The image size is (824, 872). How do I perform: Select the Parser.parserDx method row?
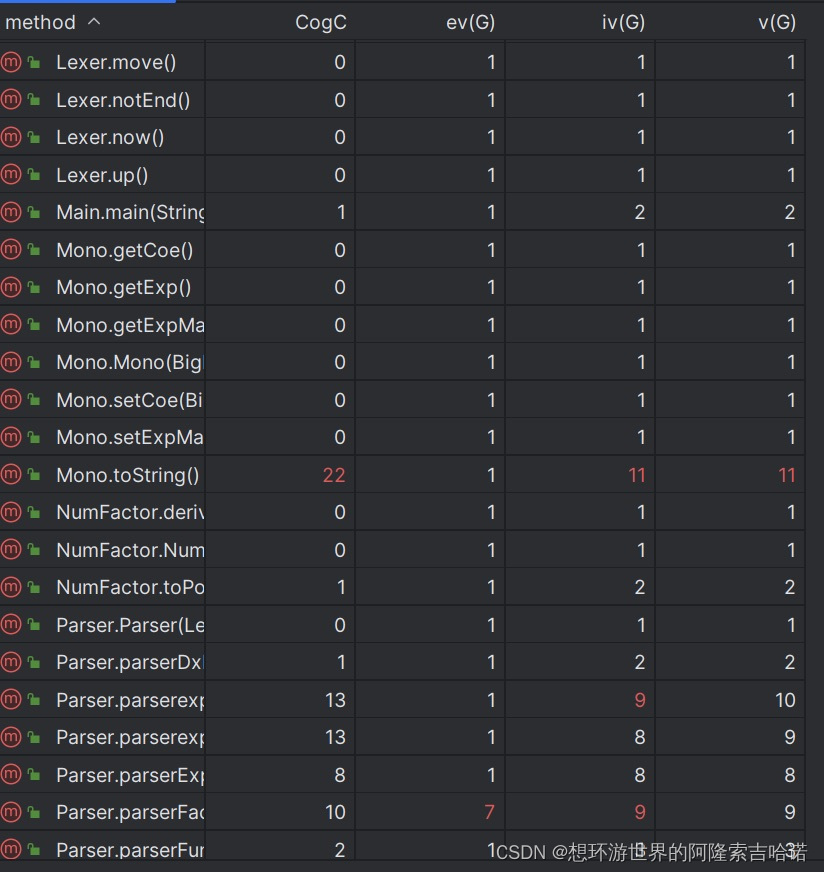403,662
